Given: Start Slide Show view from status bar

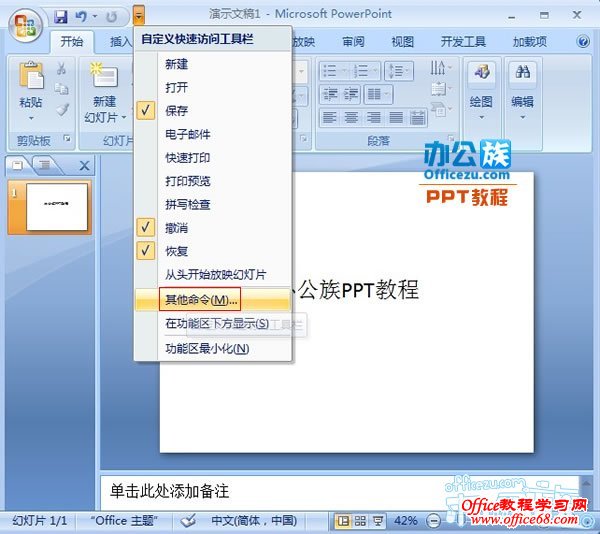Looking at the screenshot, I should (378, 521).
